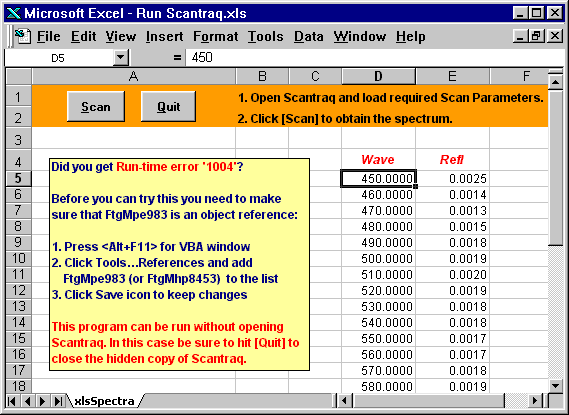569x415 pixels.
Task: Click the Select All corner box
Action: tap(19, 77)
